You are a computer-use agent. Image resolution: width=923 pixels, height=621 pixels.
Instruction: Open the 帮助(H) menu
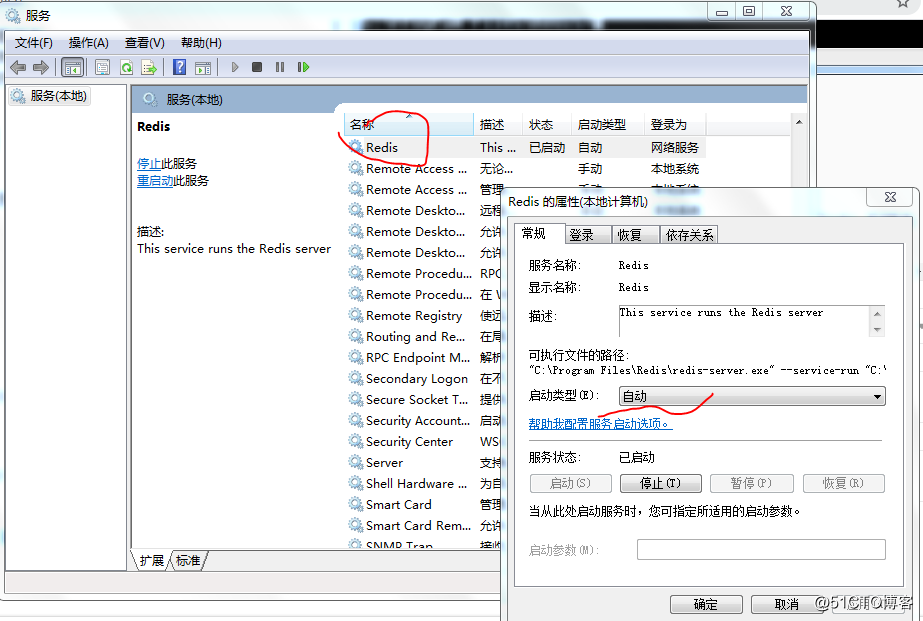(201, 43)
